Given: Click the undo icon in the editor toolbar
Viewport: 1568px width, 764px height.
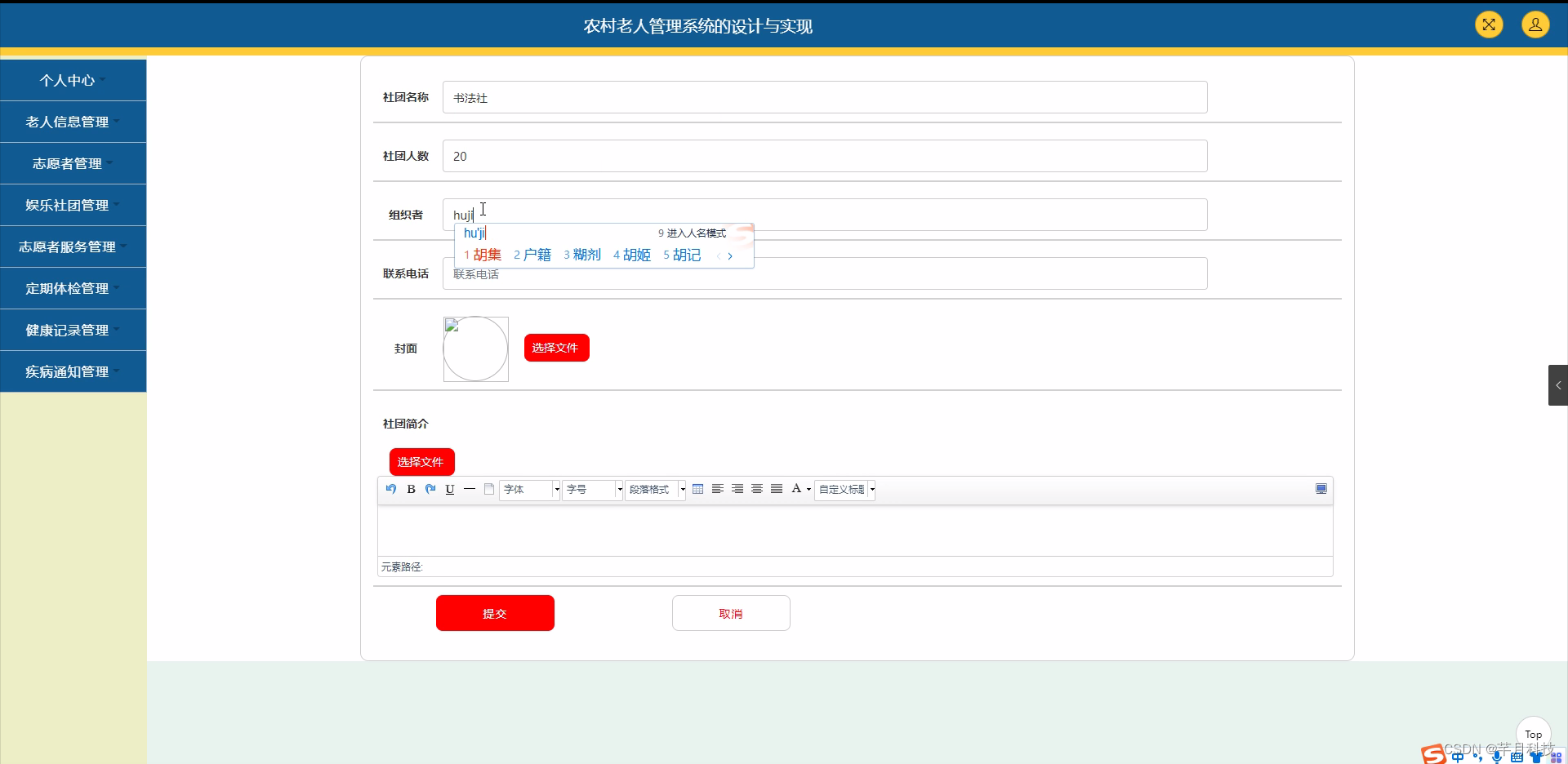Looking at the screenshot, I should 390,489.
